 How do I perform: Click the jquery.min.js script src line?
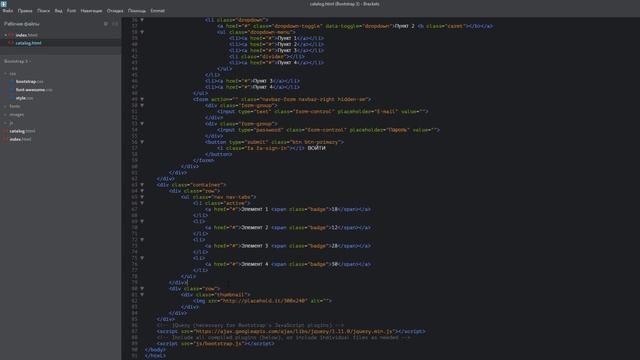[291, 331]
